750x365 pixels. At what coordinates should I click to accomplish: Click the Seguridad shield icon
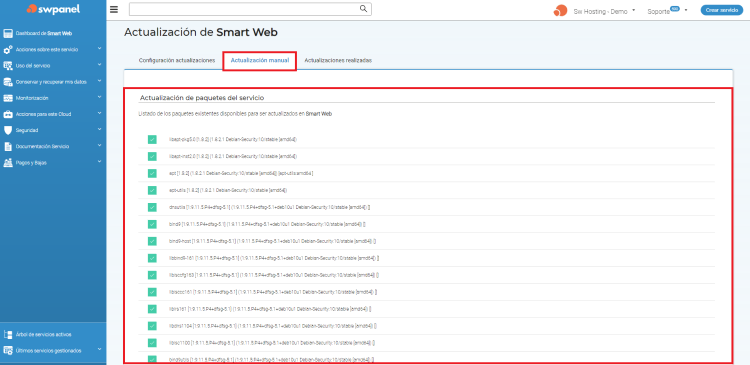click(8, 130)
